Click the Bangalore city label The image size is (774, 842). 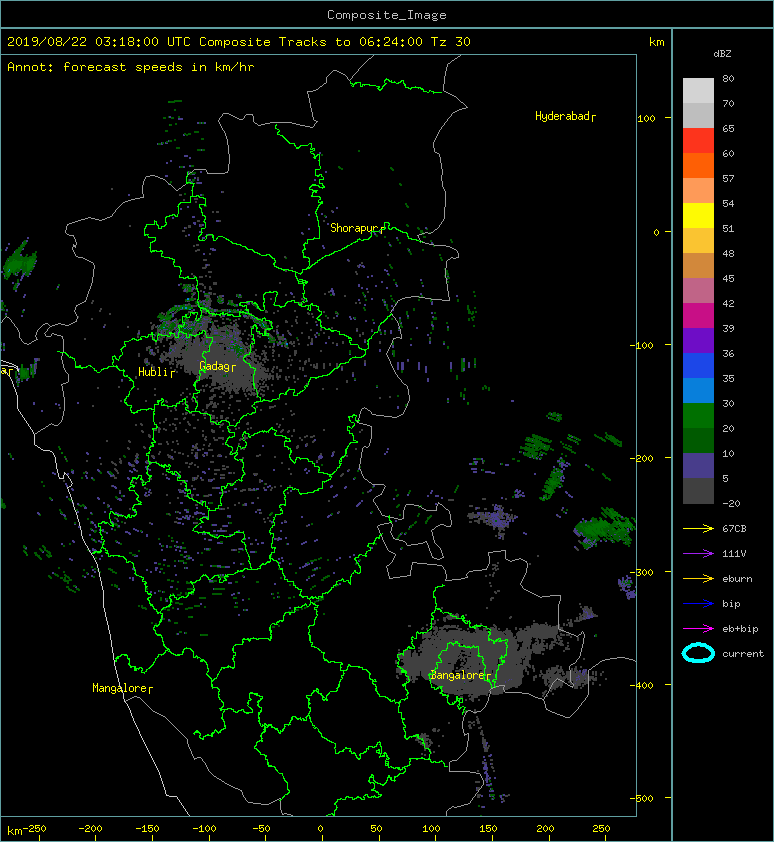(460, 675)
